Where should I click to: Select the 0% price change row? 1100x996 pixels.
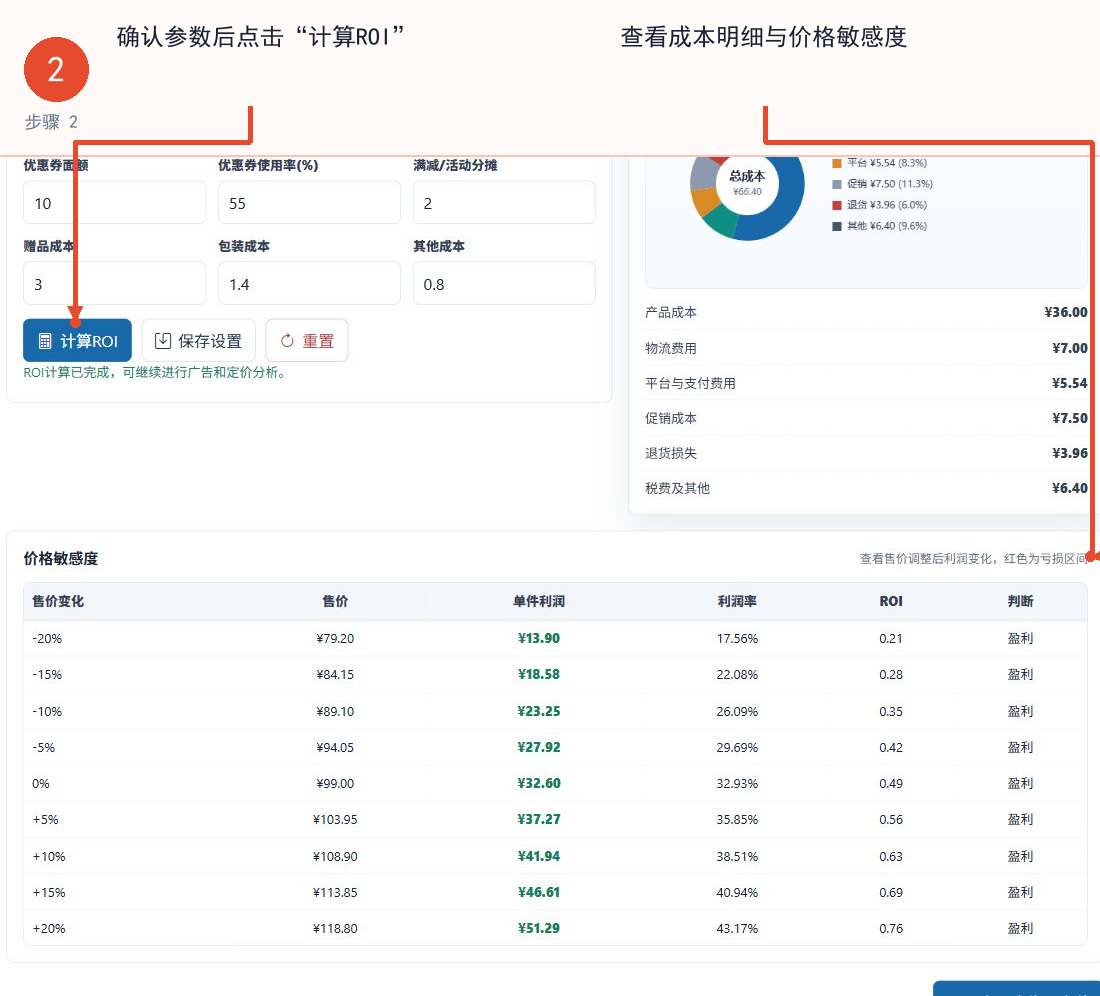pyautogui.click(x=555, y=783)
